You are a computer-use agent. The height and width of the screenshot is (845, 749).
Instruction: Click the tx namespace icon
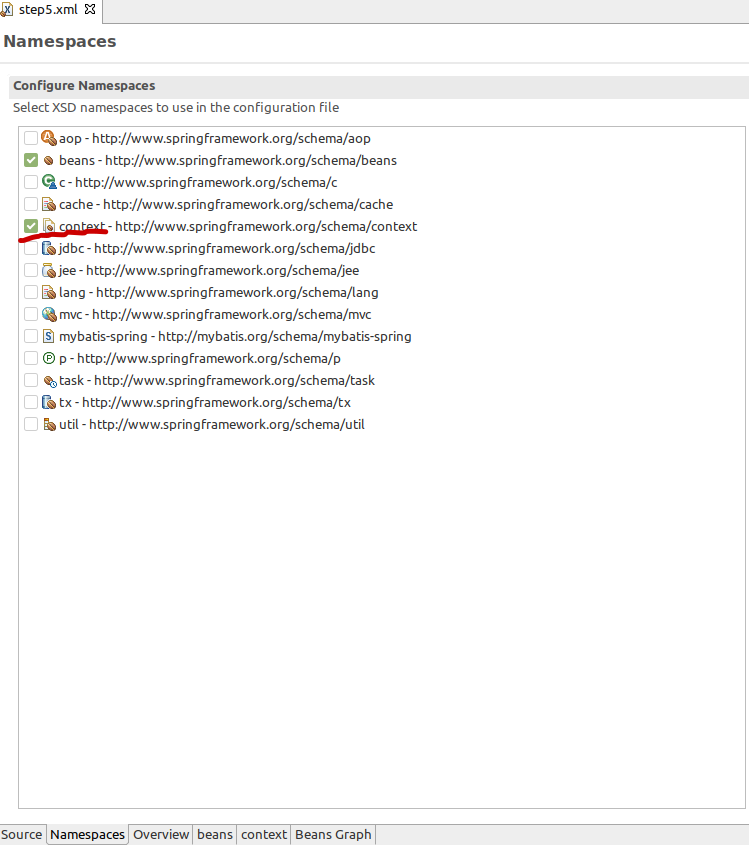pos(49,403)
